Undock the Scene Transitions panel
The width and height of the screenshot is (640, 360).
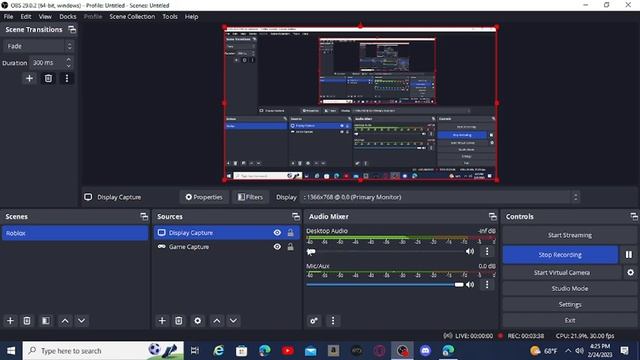click(72, 29)
